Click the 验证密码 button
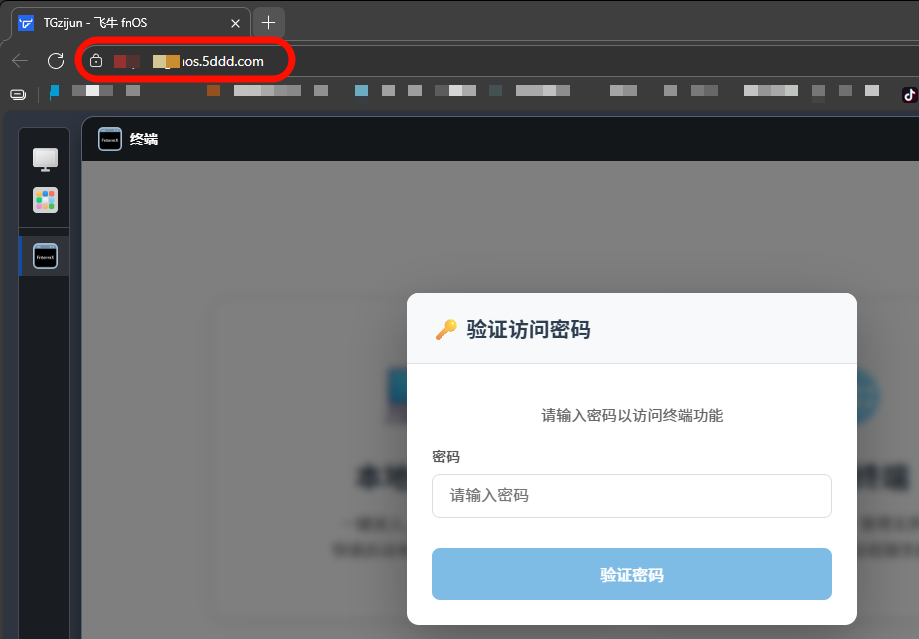 tap(632, 575)
